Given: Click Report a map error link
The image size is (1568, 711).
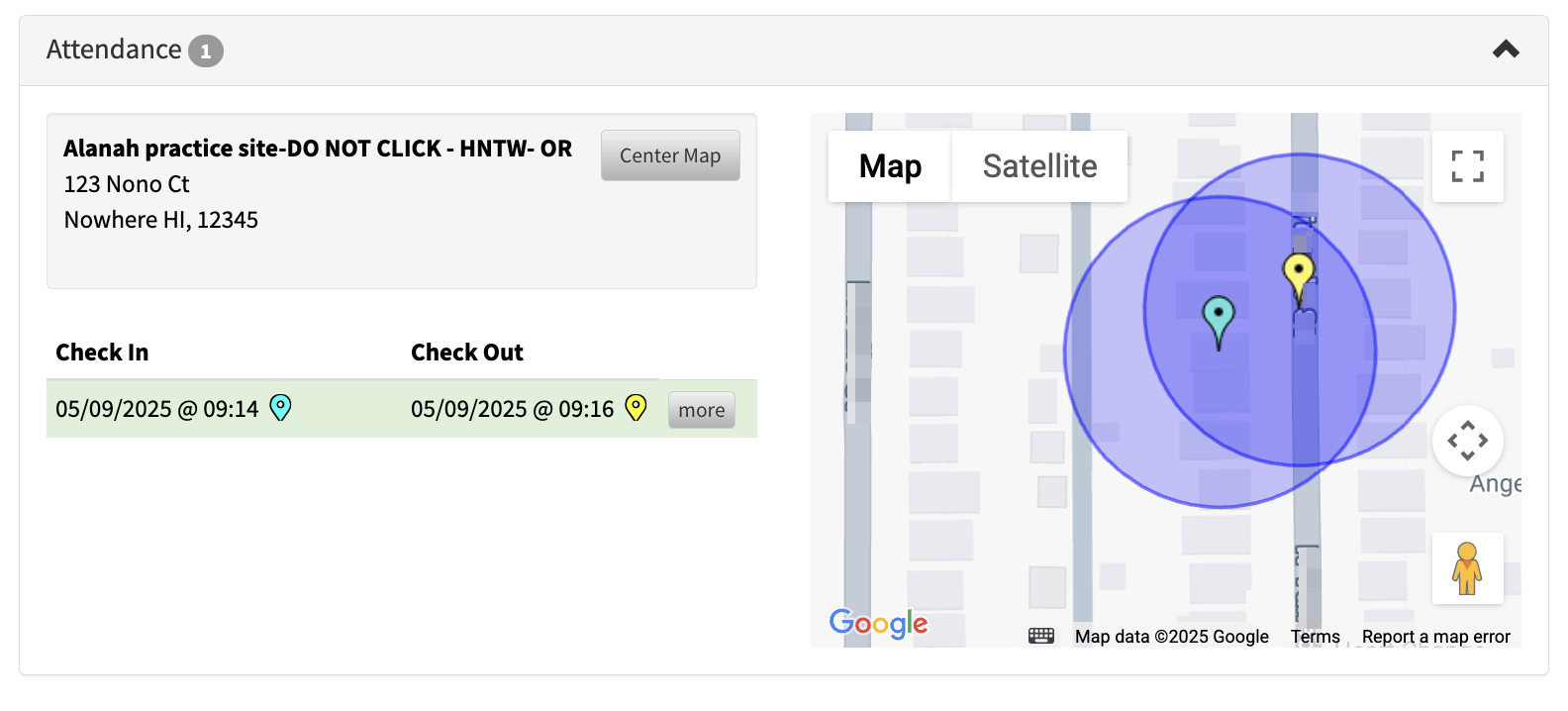Looking at the screenshot, I should pyautogui.click(x=1435, y=637).
